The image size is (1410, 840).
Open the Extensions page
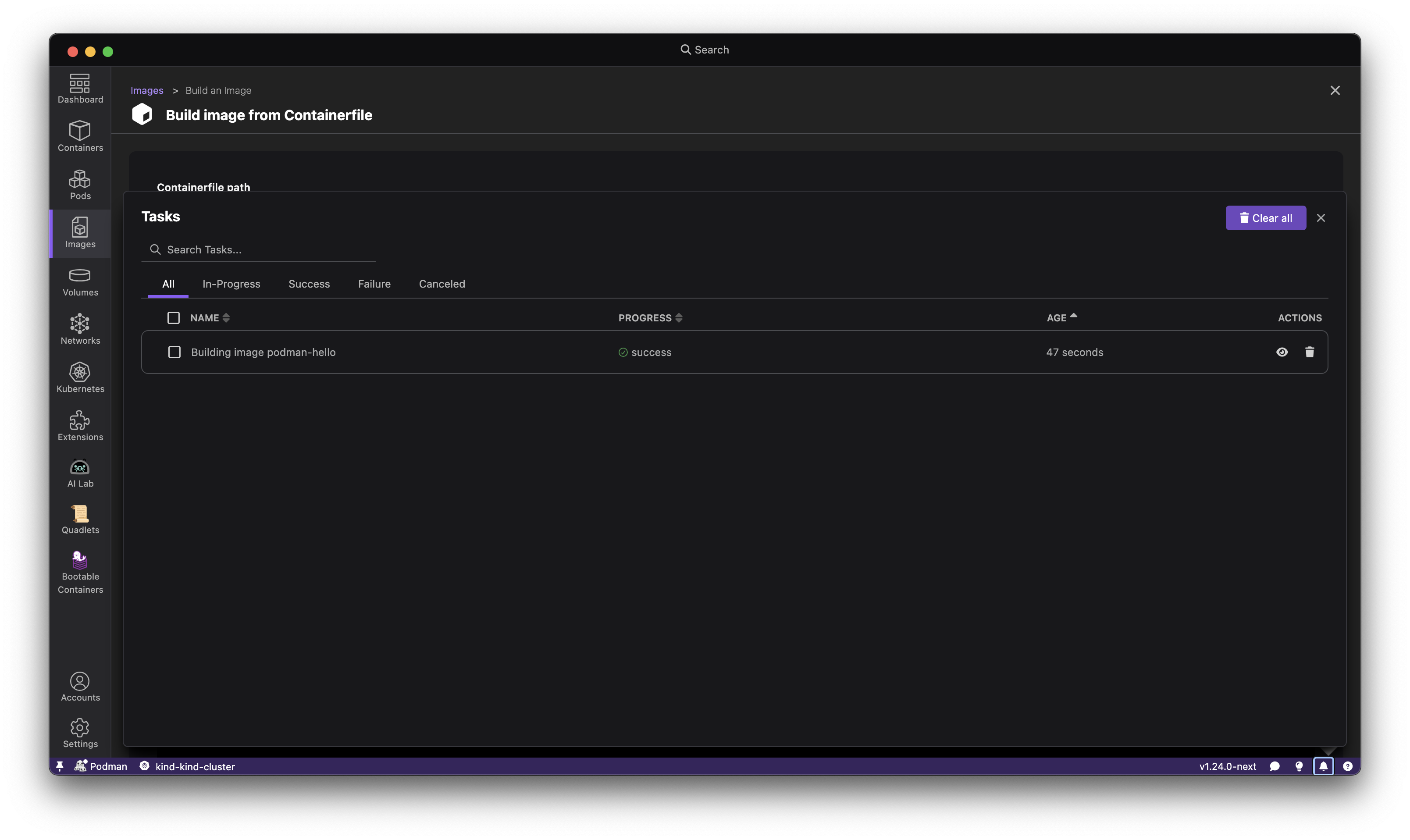[80, 426]
